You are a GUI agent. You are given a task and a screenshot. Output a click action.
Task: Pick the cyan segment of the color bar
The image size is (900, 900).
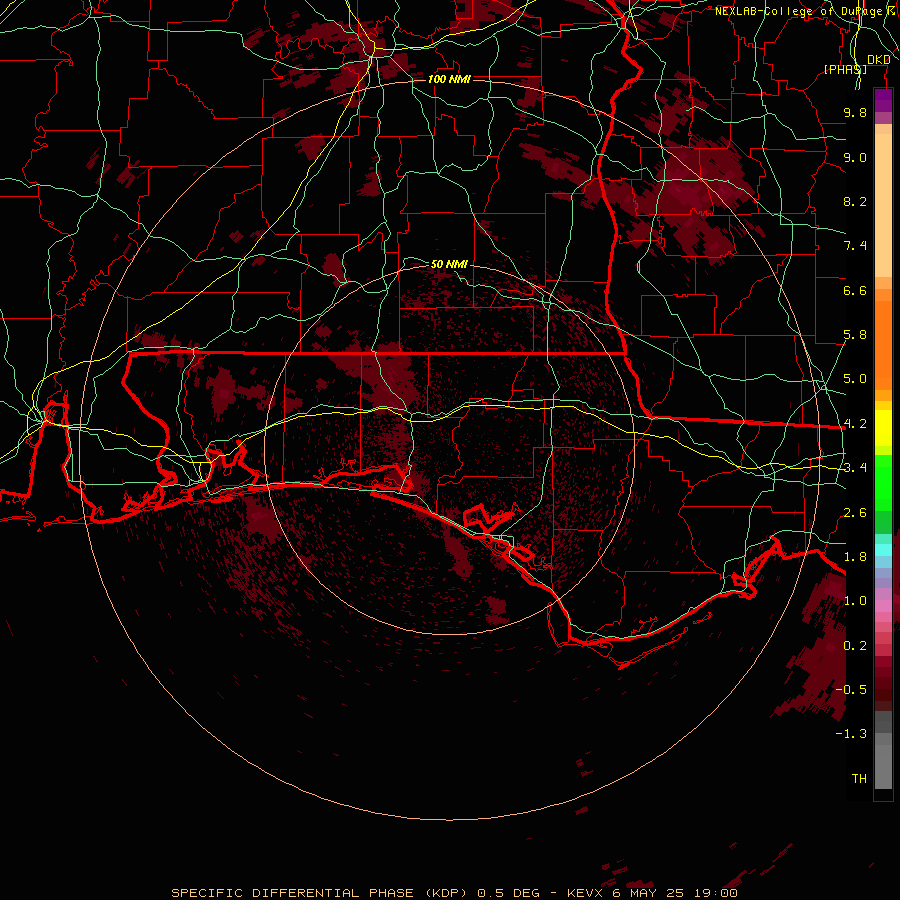(883, 549)
